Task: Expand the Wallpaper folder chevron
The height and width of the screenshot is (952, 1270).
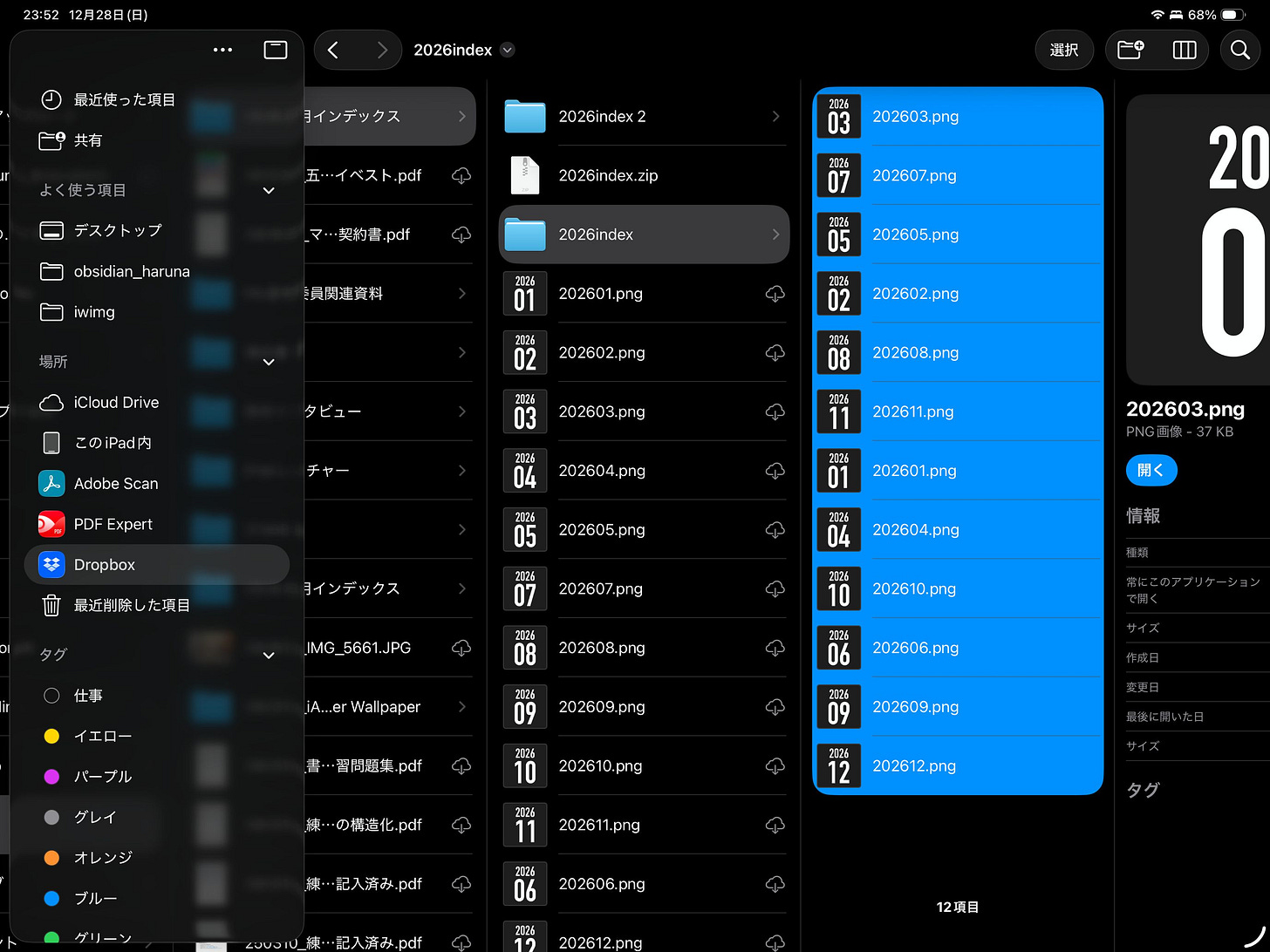Action: (x=462, y=707)
